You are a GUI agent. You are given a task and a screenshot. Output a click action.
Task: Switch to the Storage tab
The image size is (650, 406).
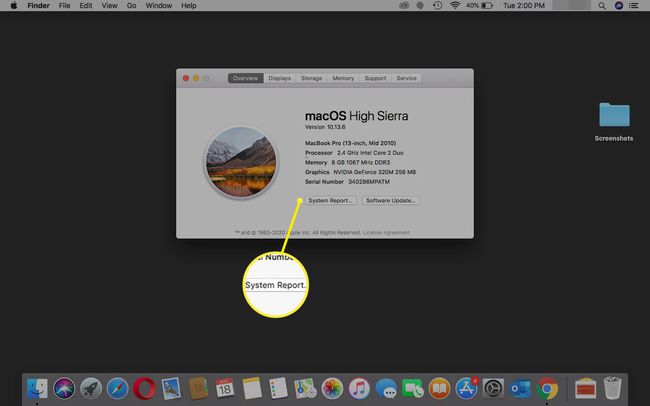[311, 78]
